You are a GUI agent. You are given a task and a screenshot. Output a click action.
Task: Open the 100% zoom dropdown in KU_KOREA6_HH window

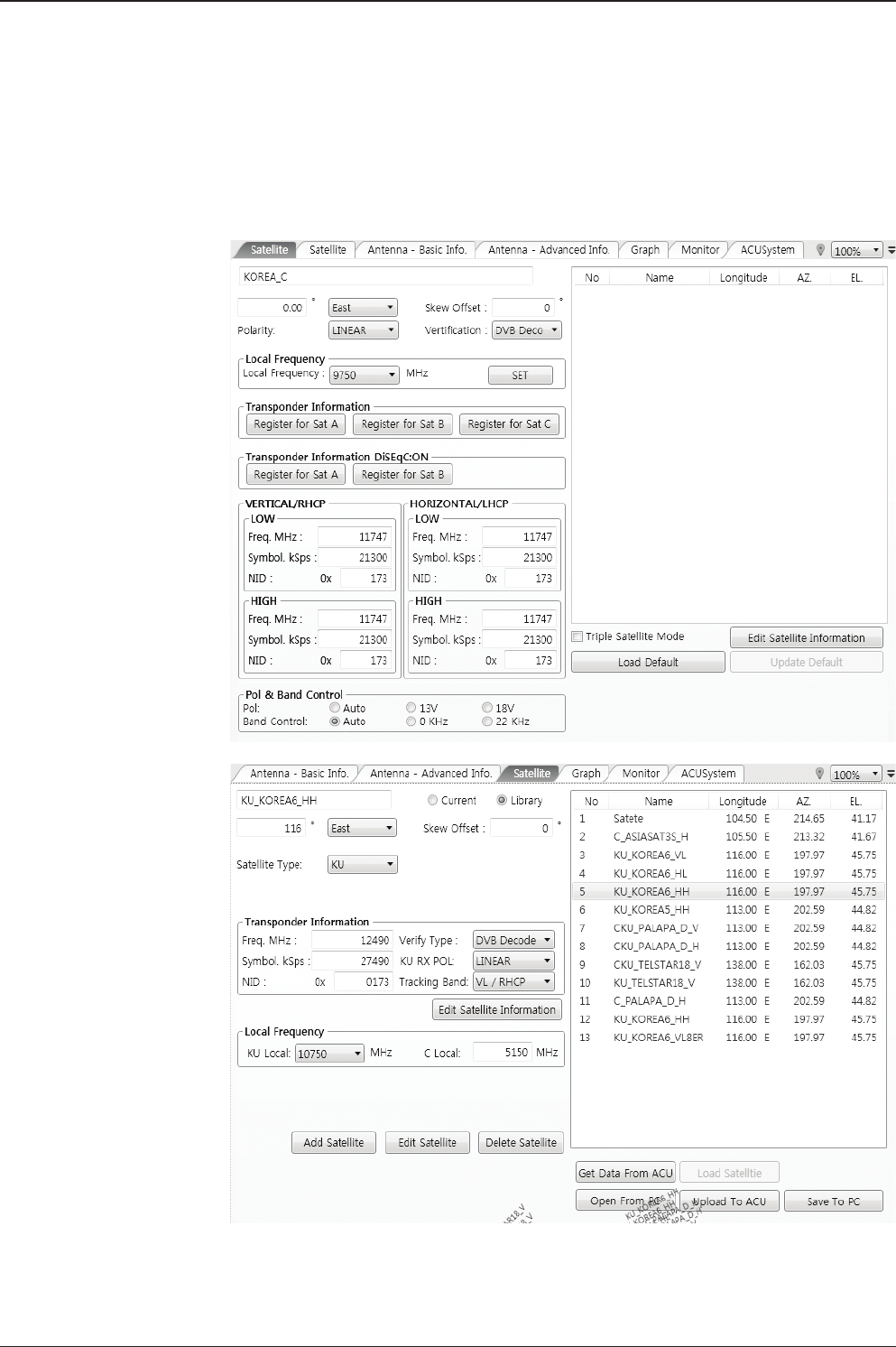tap(856, 775)
